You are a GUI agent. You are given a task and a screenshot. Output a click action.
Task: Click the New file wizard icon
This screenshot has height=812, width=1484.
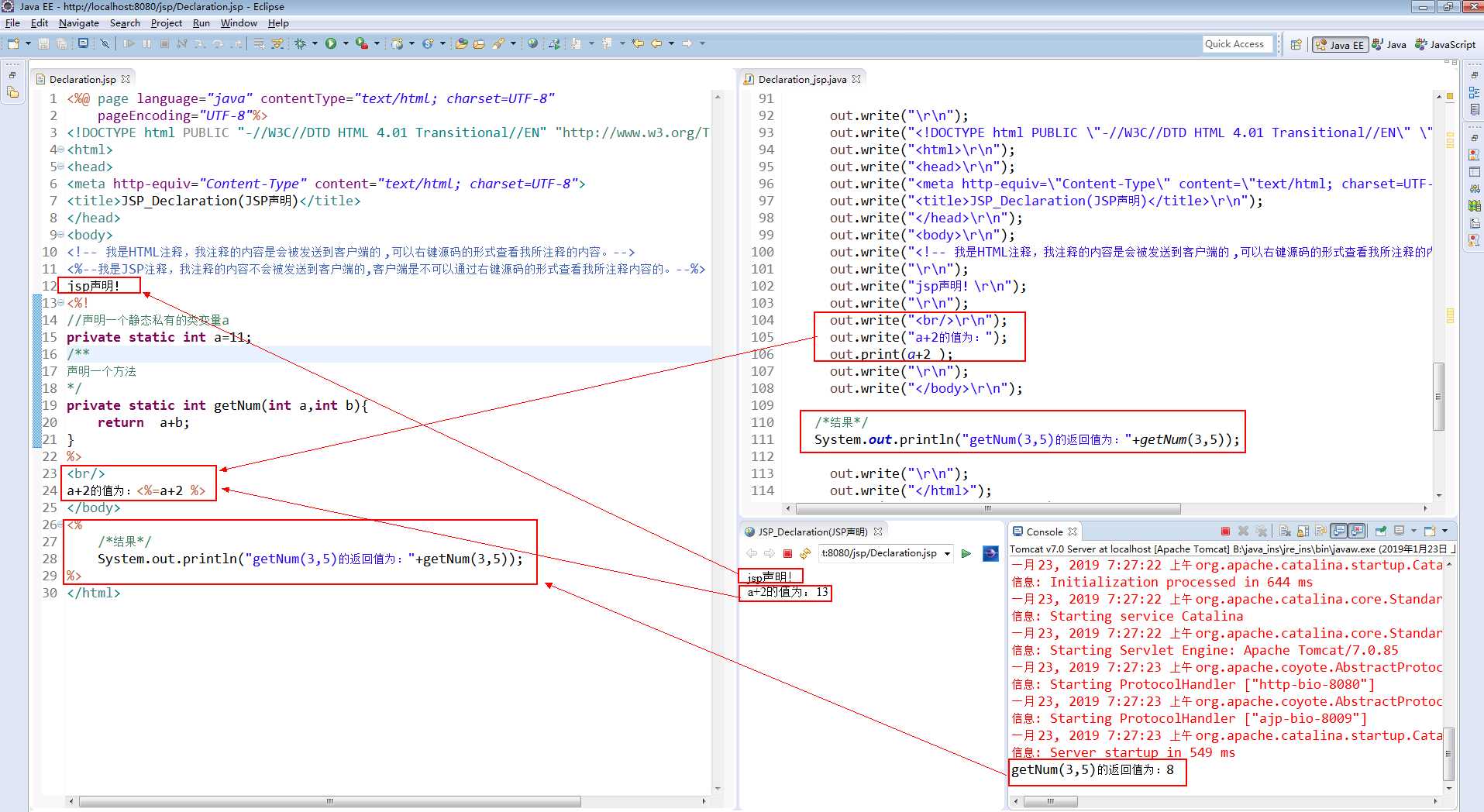tap(13, 43)
